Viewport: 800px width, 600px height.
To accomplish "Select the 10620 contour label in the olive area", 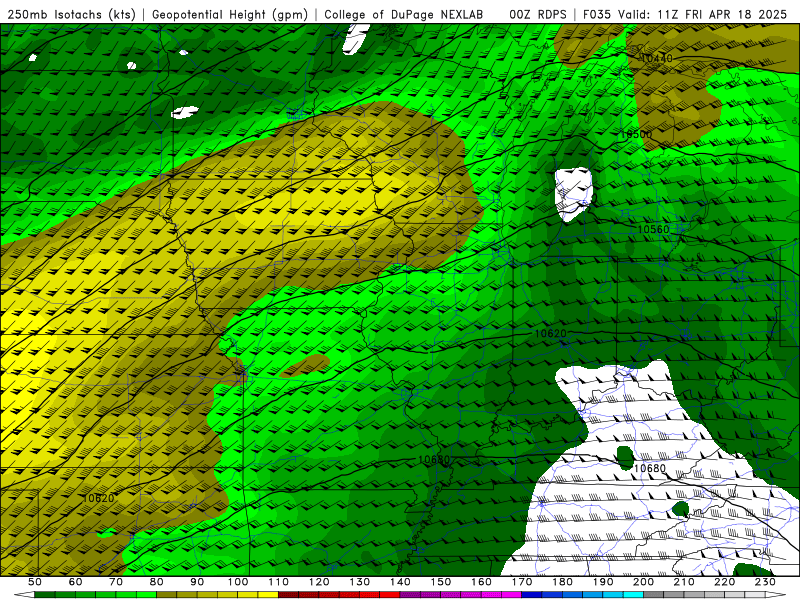I will [x=98, y=498].
